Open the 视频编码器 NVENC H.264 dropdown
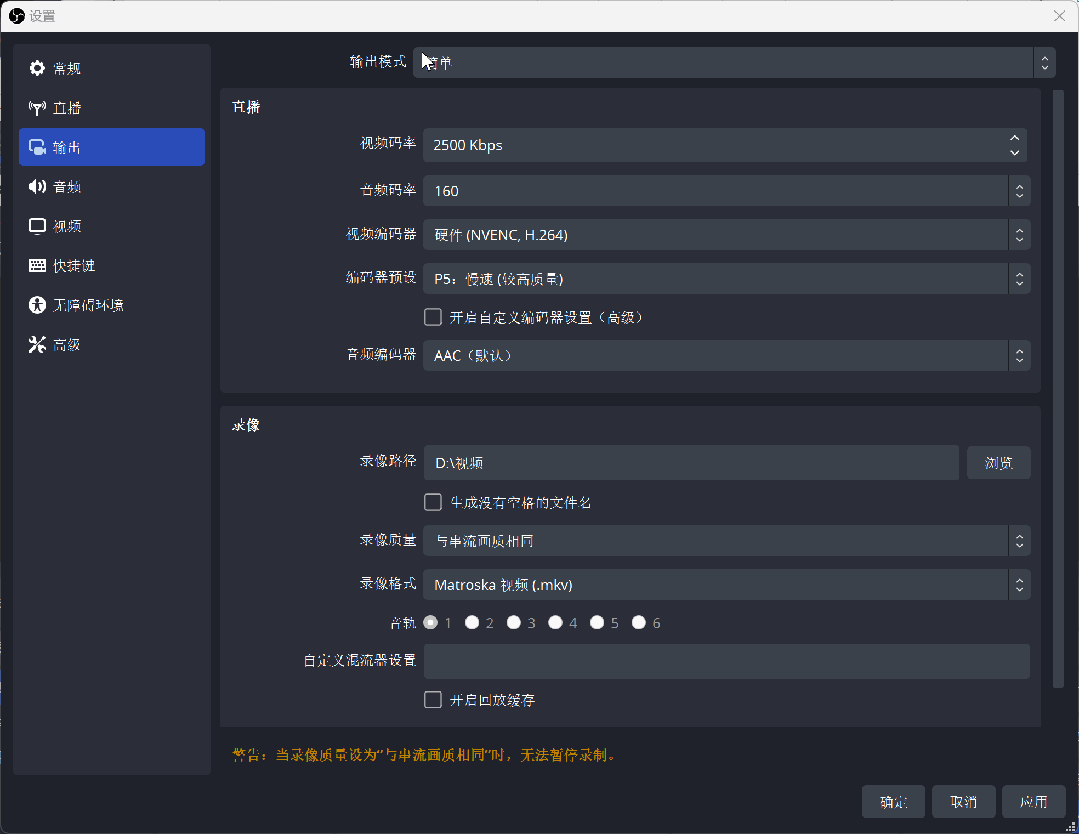This screenshot has width=1079, height=834. pos(726,235)
